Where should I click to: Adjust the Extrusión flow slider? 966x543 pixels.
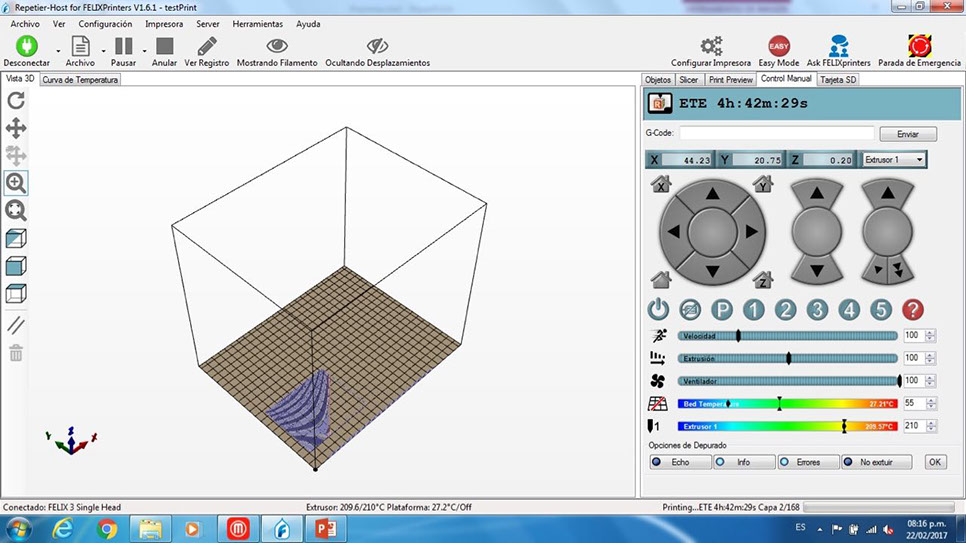click(x=787, y=358)
